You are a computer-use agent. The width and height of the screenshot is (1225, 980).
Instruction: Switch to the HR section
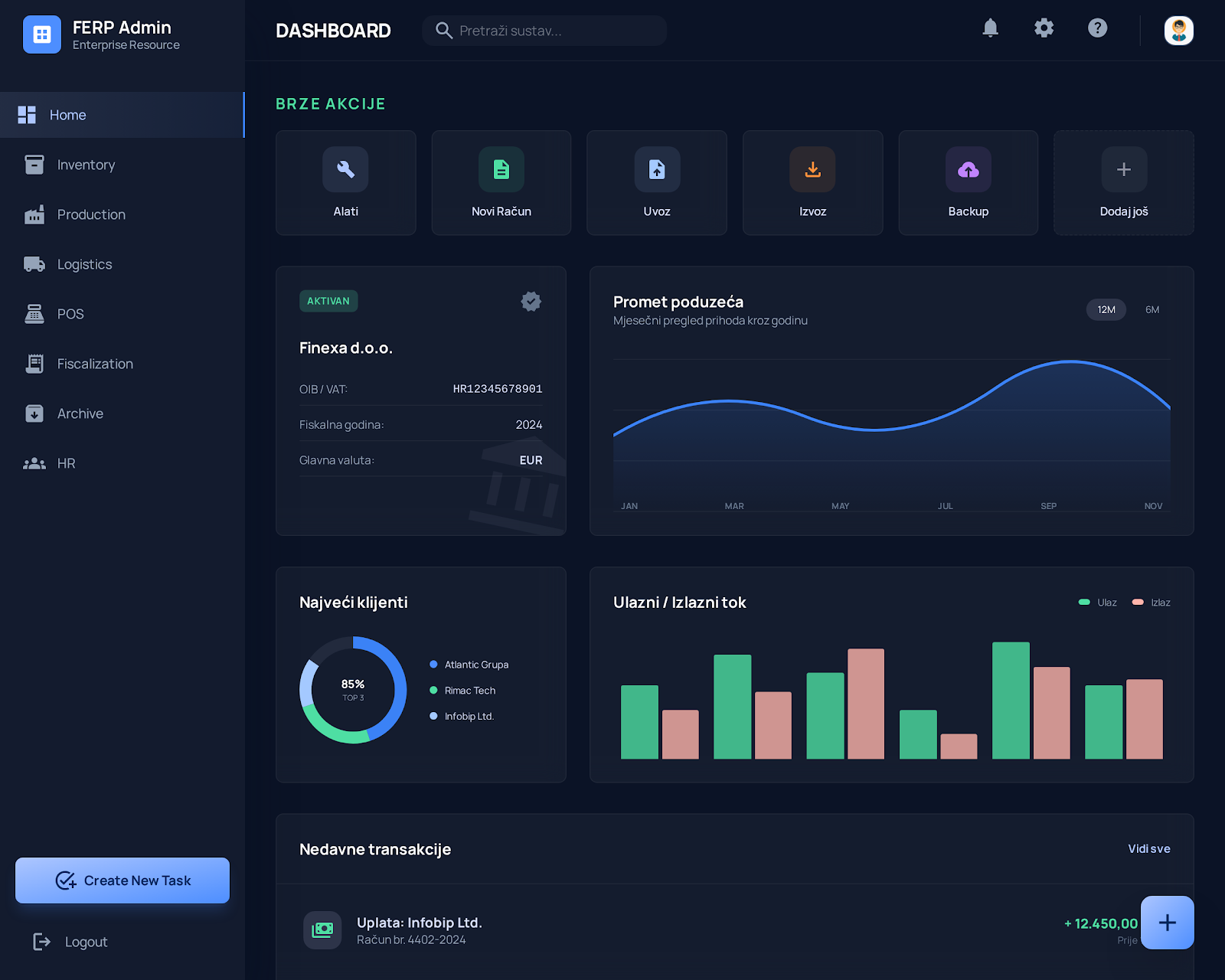point(66,463)
